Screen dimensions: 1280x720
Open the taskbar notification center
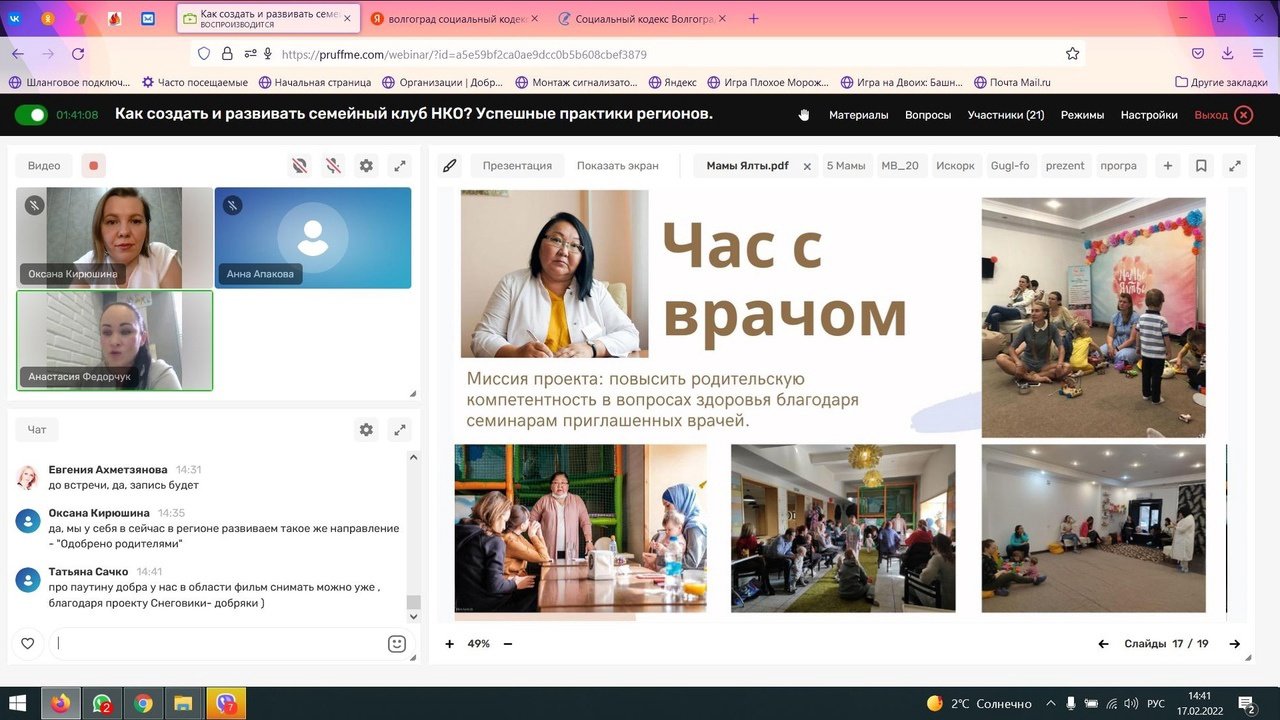[1247, 703]
